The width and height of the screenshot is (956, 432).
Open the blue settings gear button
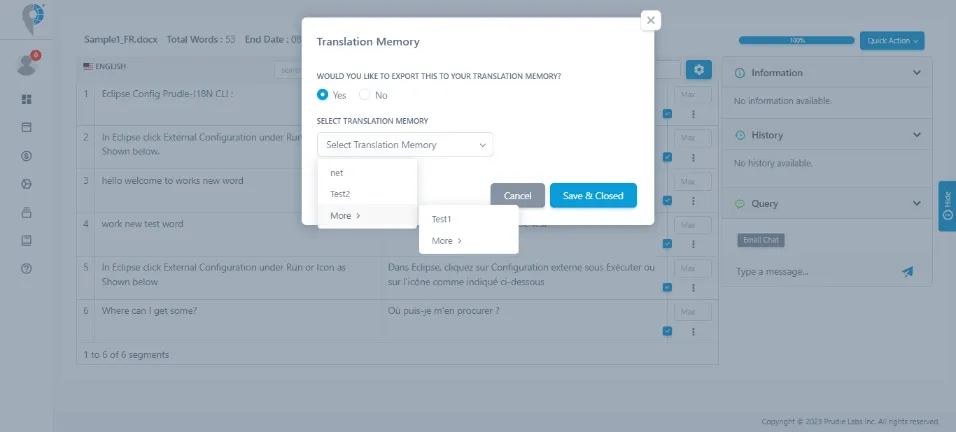pos(699,69)
